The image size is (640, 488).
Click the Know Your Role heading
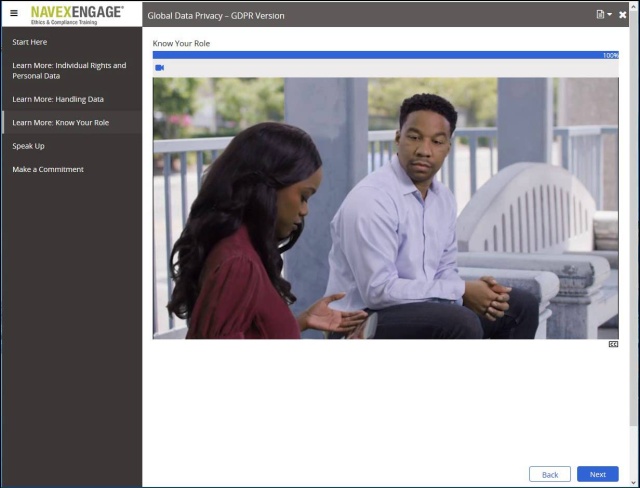coord(181,43)
